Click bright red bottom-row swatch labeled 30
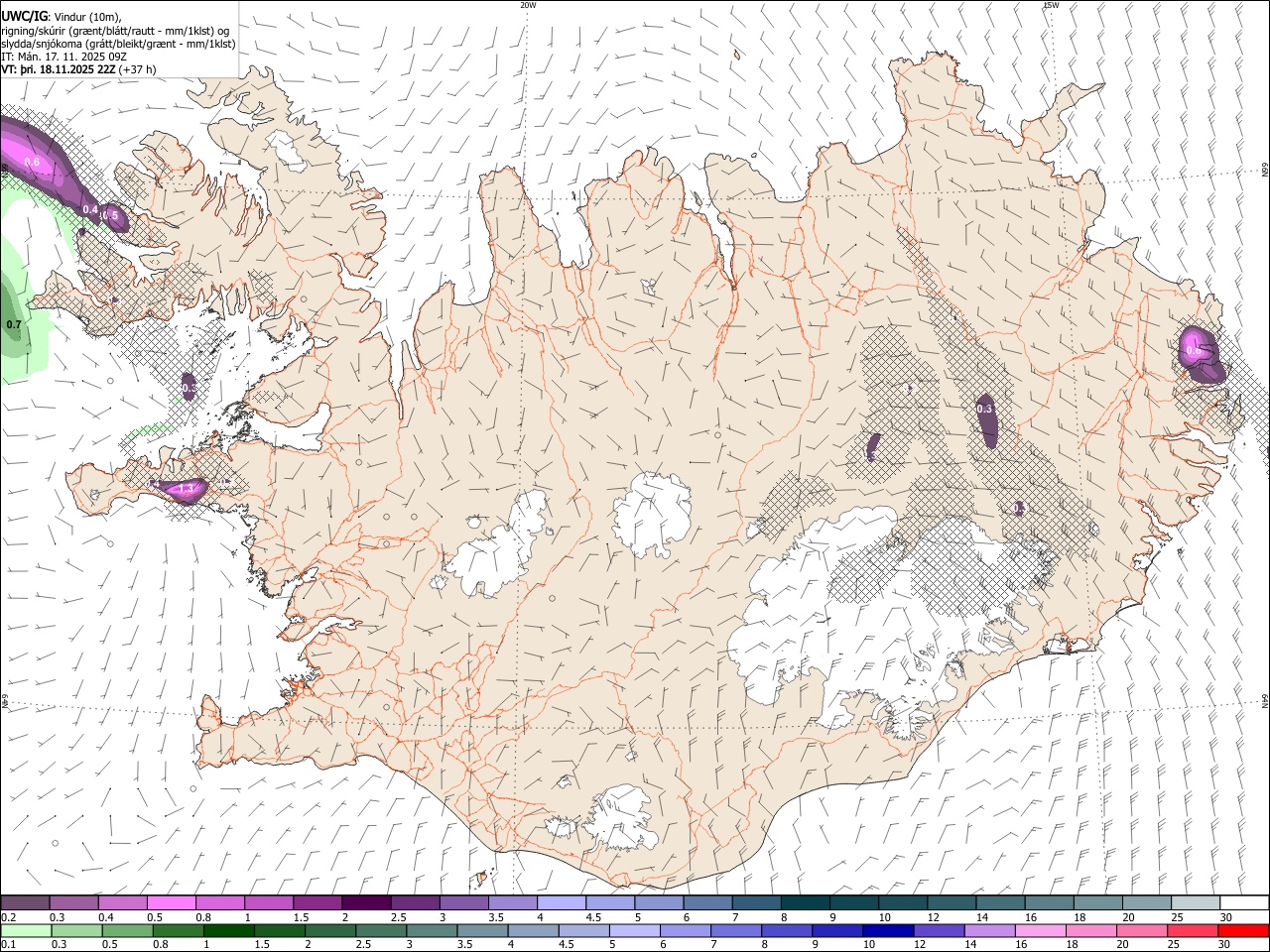The image size is (1270, 952). 1242,930
